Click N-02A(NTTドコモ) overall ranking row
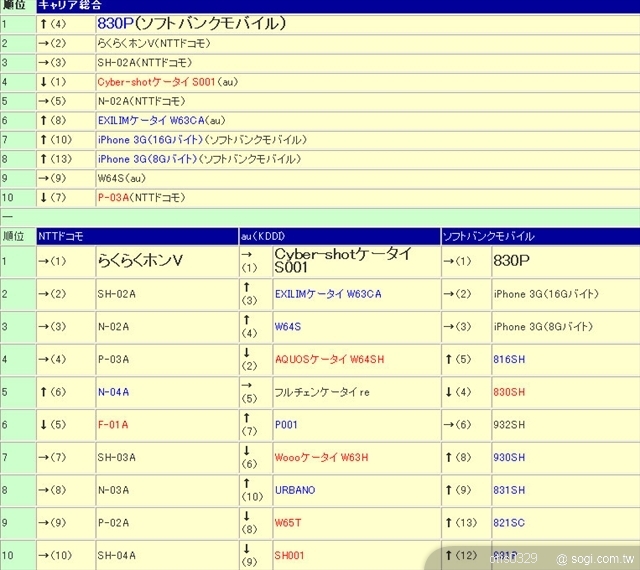This screenshot has width=640, height=570. (141, 101)
